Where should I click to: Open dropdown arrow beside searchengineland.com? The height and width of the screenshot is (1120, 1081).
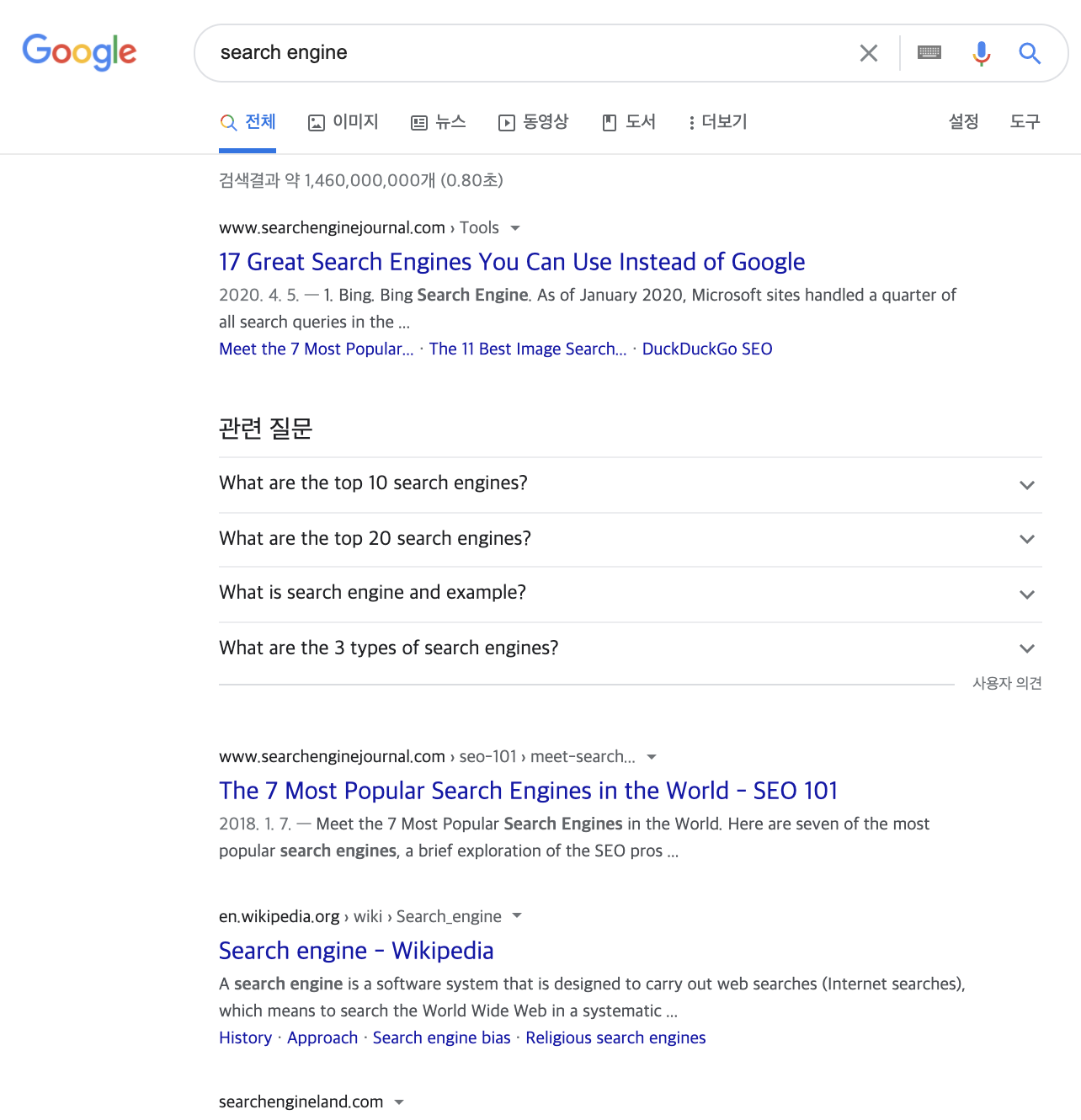(399, 1102)
